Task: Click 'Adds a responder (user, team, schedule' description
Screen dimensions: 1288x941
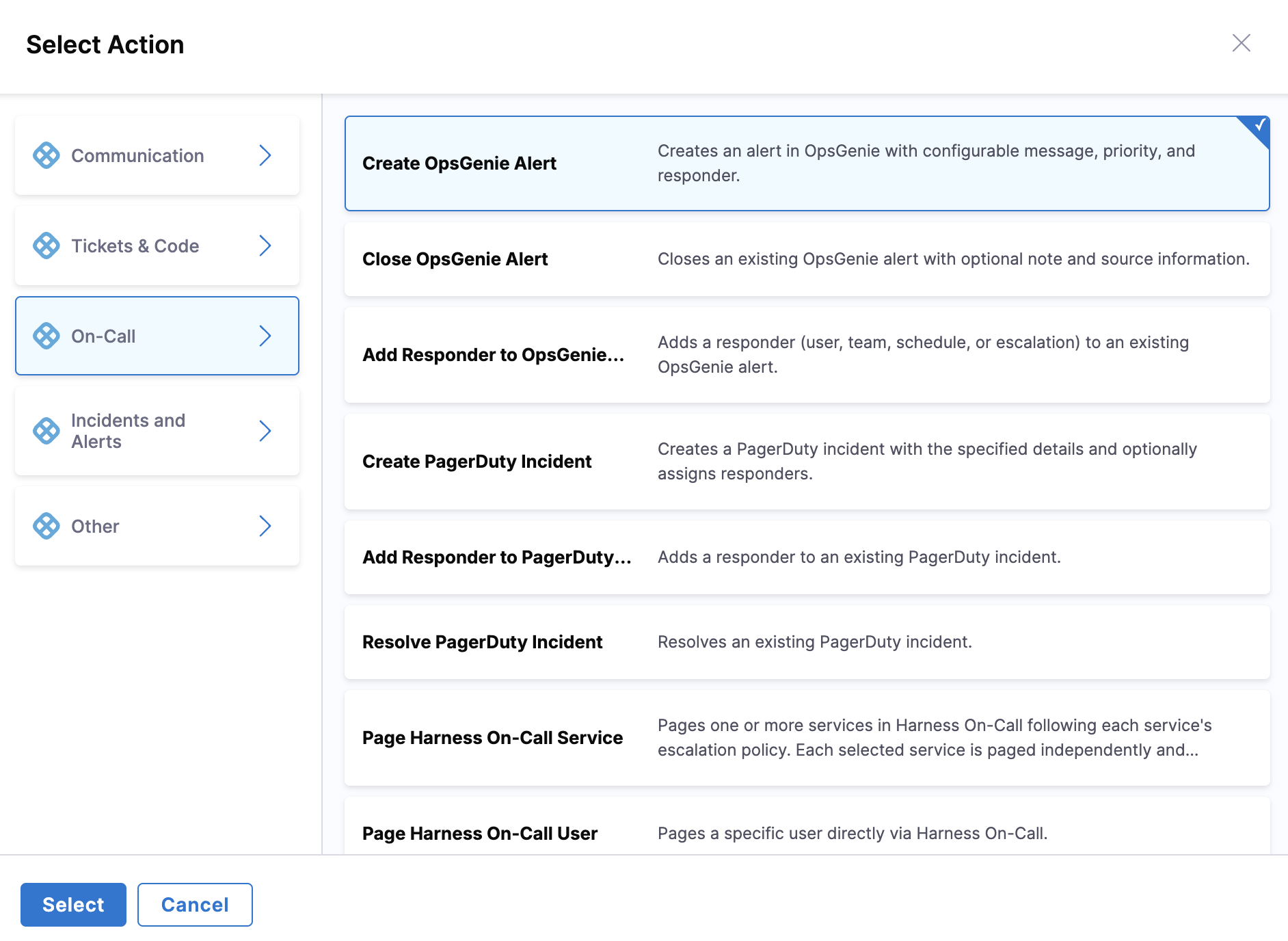Action: coord(923,355)
